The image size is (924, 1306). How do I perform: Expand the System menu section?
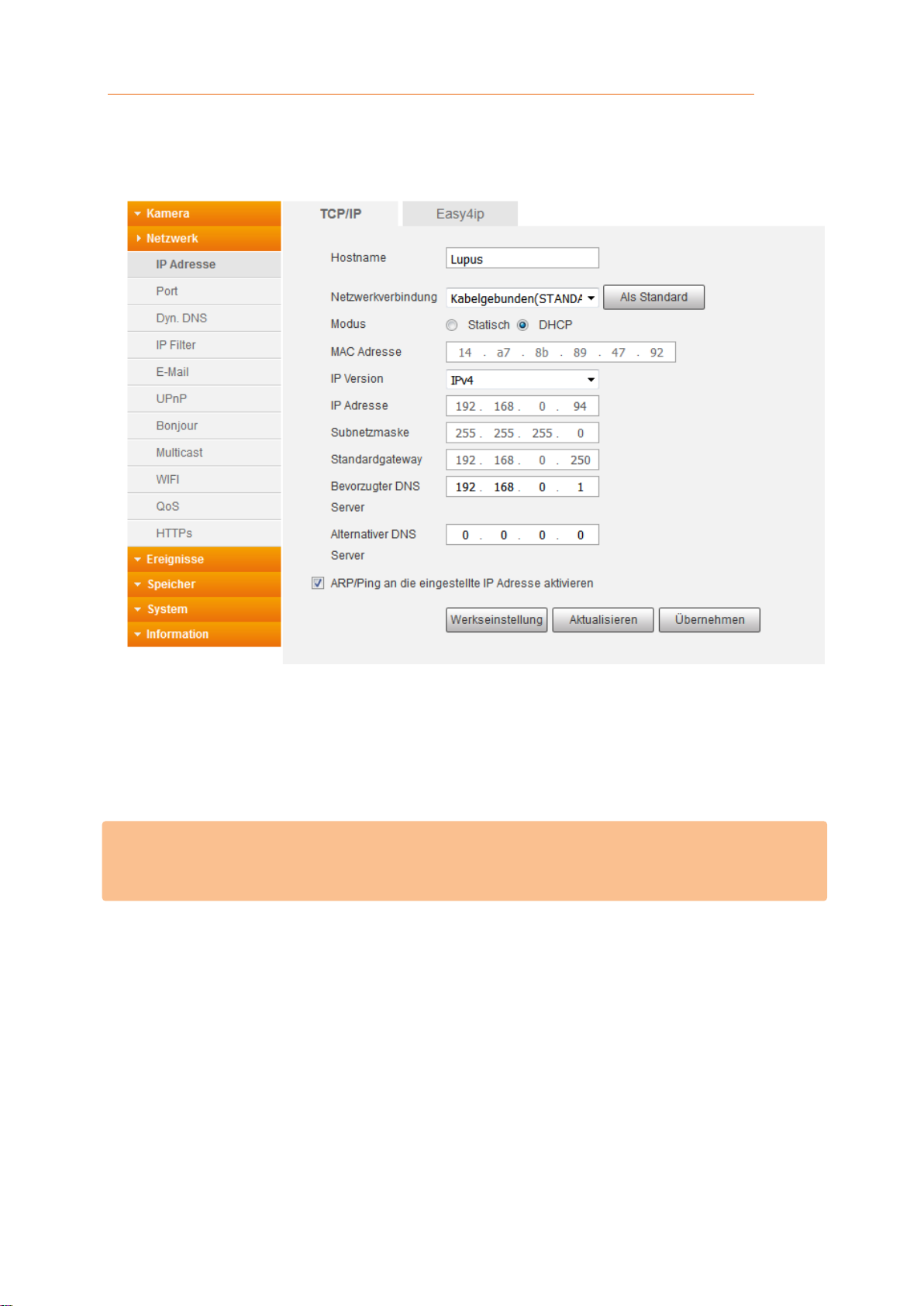[x=204, y=609]
